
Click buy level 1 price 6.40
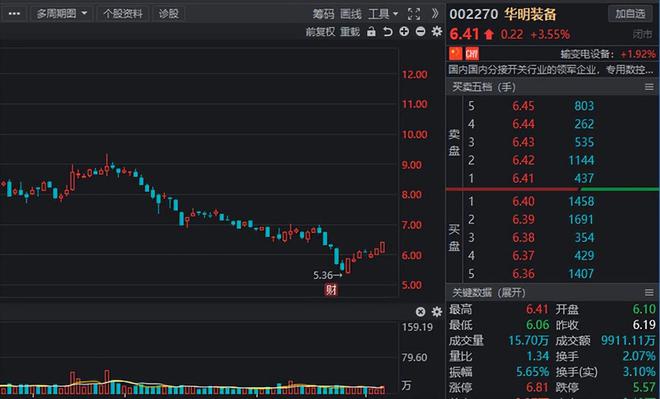click(523, 202)
